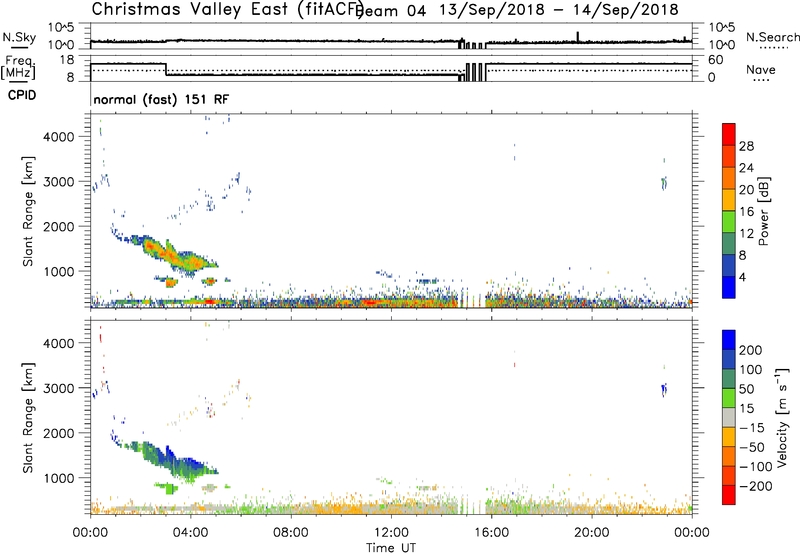Click the '28' label on power colorbar

pyautogui.click(x=746, y=146)
